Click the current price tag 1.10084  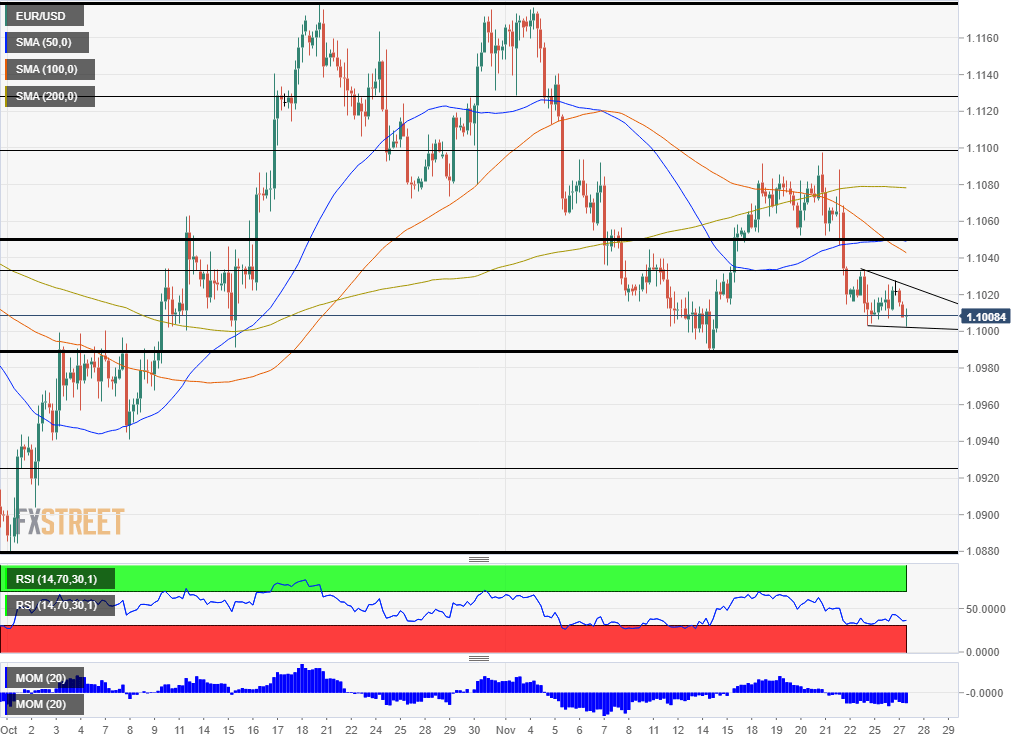pyautogui.click(x=986, y=317)
